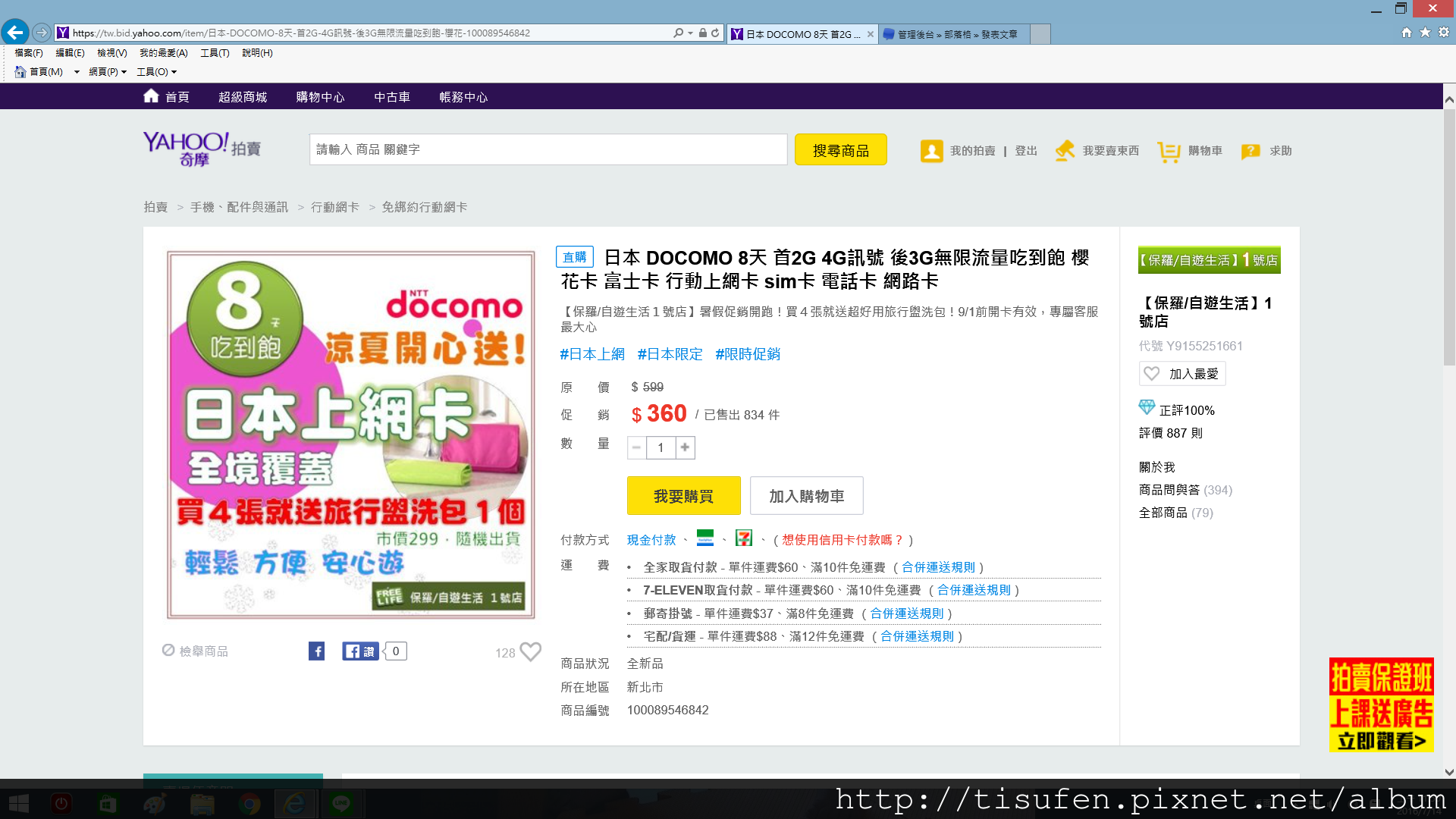Decrease quantity with minus button
1456x819 pixels.
(x=637, y=447)
